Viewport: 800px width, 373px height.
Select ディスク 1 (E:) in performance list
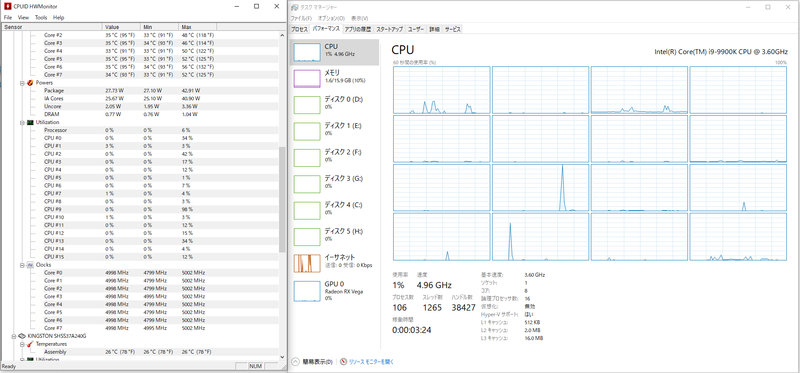335,131
